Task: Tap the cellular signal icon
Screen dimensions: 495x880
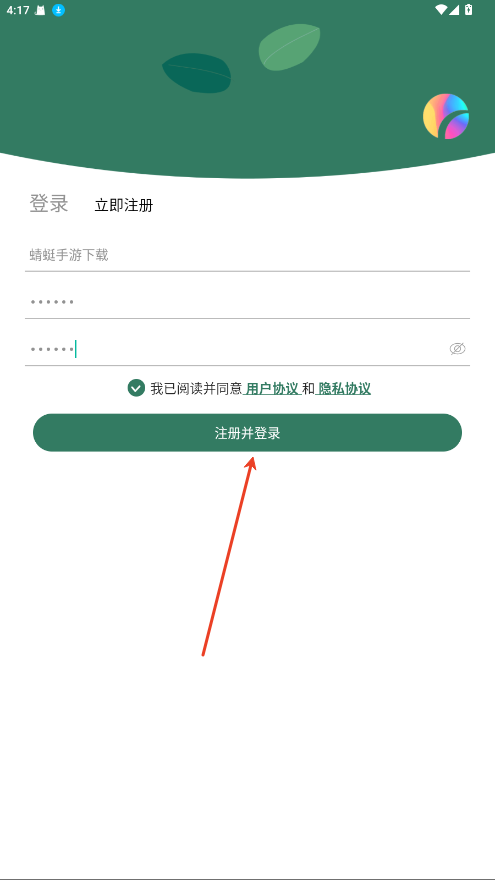Action: tap(454, 10)
